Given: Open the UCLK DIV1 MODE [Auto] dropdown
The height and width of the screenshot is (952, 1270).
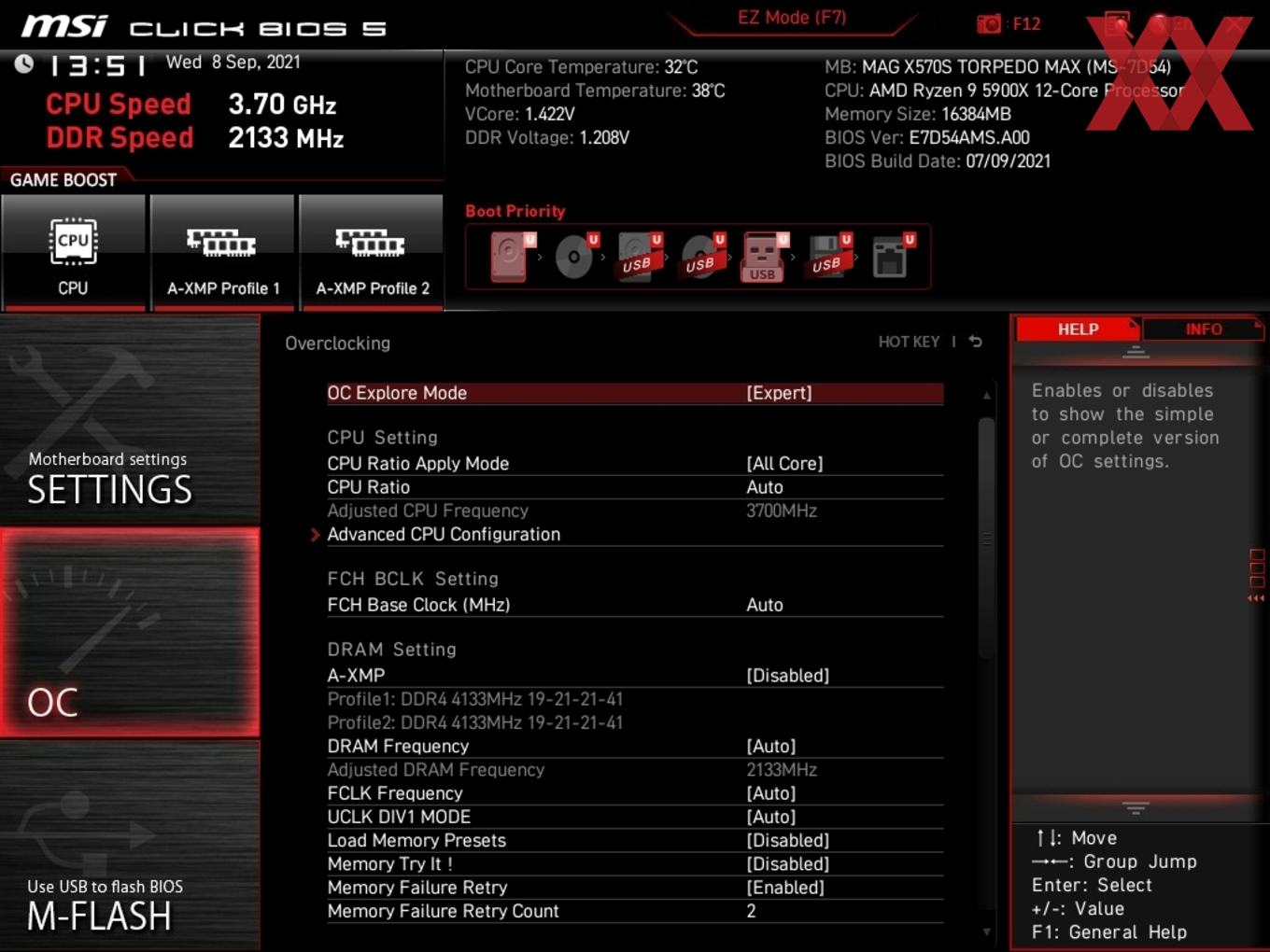Looking at the screenshot, I should (770, 817).
